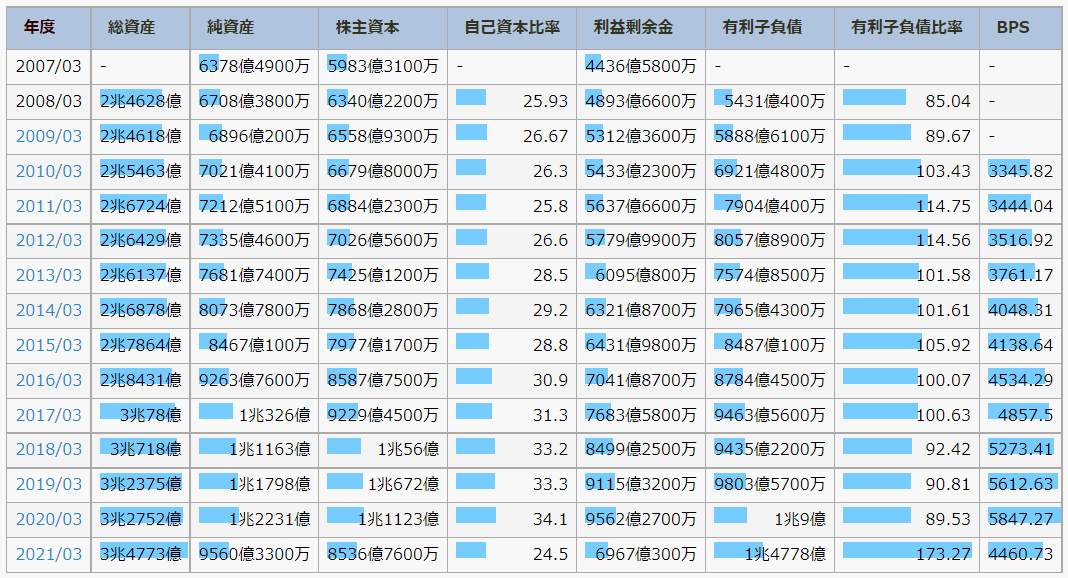Image resolution: width=1068 pixels, height=578 pixels.
Task: Open the 2013/03 fiscal year link
Action: point(48,275)
